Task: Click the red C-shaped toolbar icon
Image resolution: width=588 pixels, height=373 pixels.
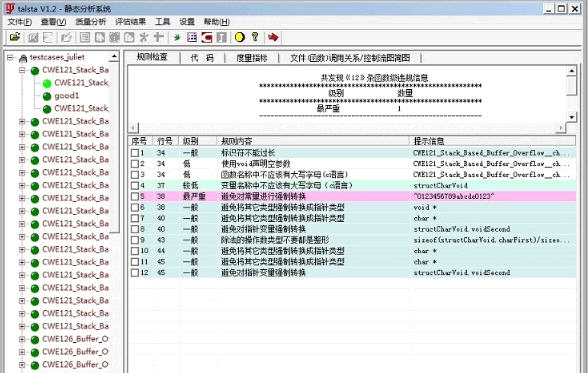Action: [x=207, y=37]
